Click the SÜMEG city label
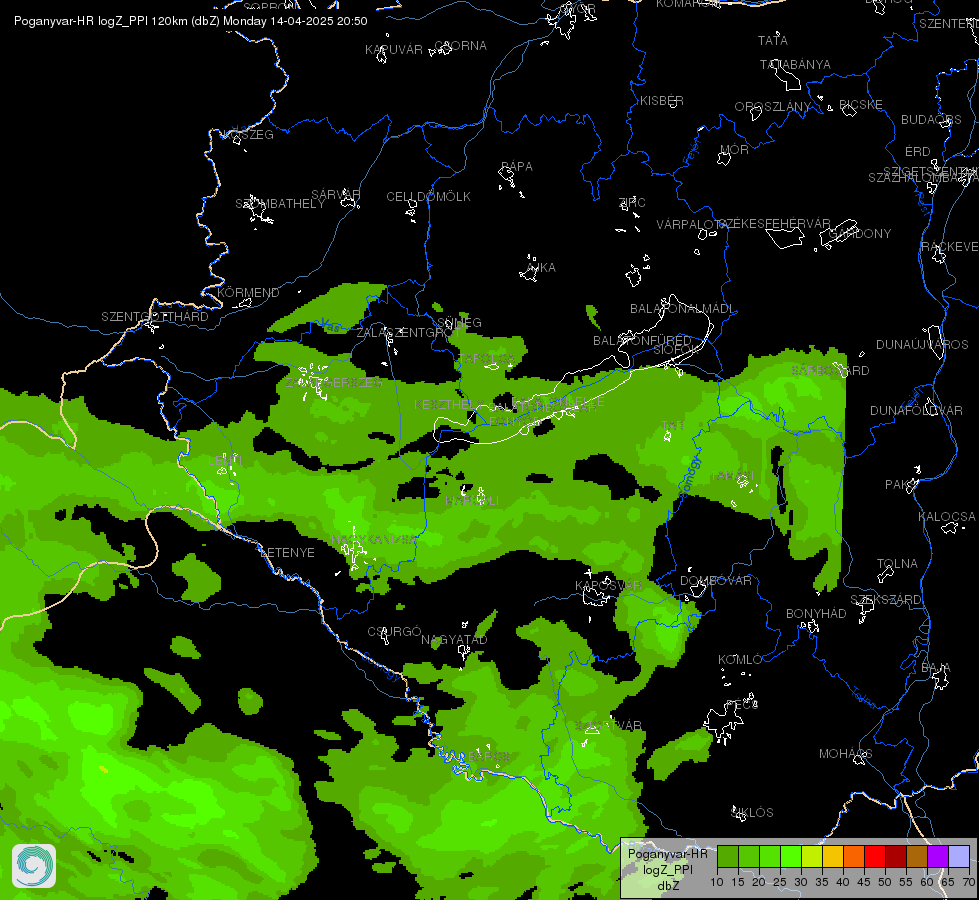 460,323
